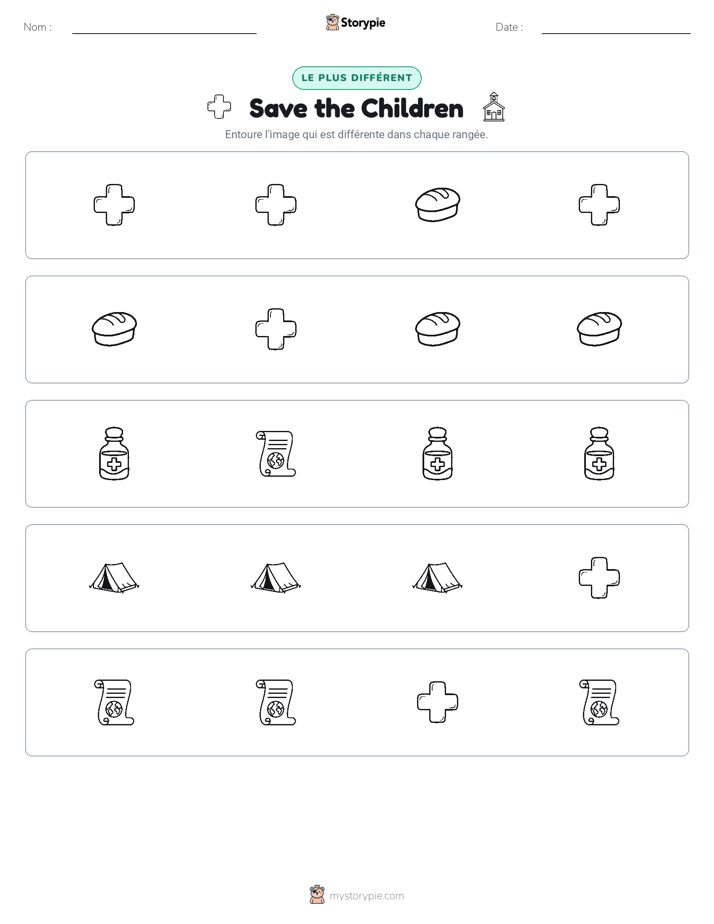
Task: Click the bear mascot icon in footer
Action: pos(317,895)
